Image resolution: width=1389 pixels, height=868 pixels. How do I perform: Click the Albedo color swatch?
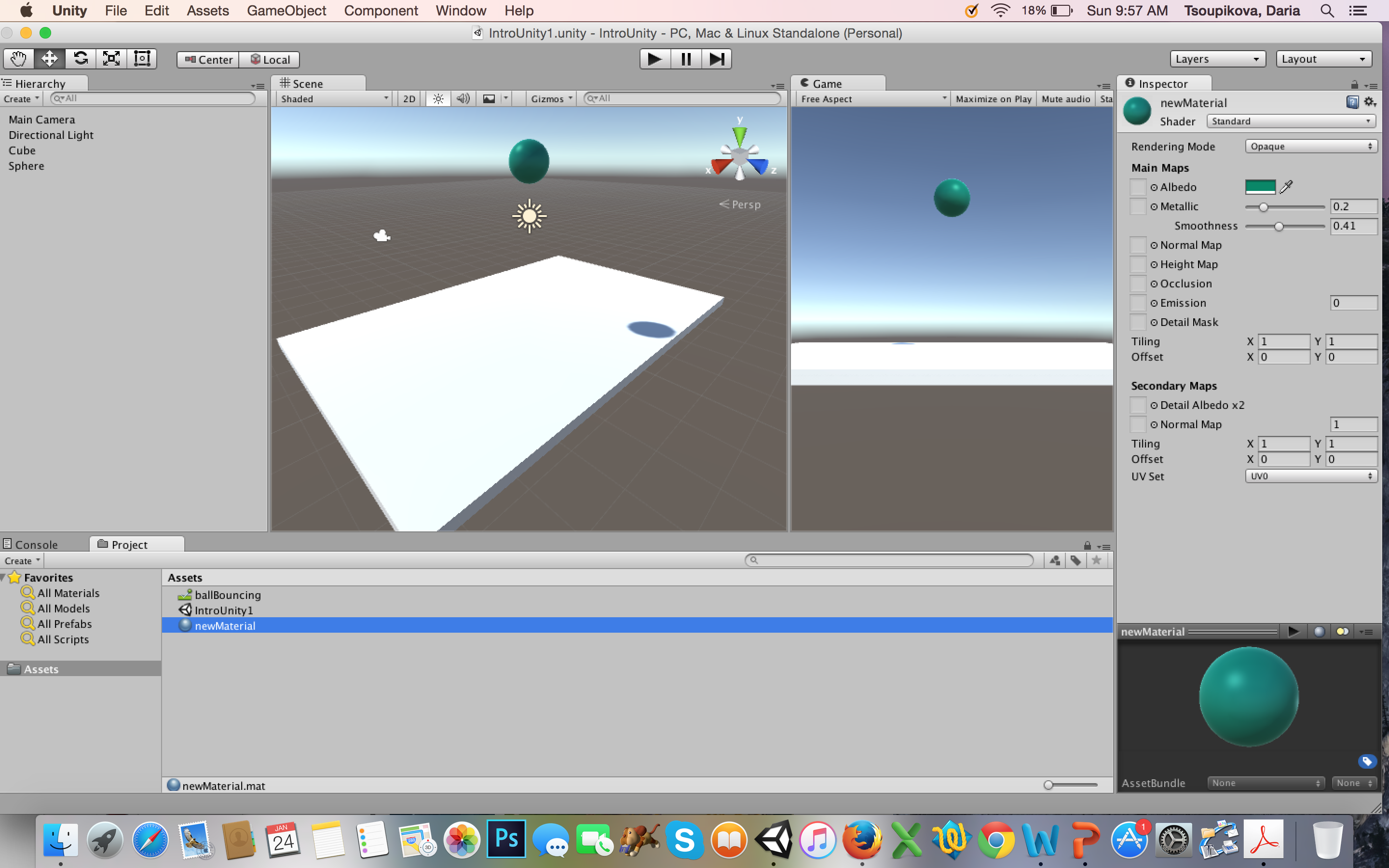click(1260, 187)
